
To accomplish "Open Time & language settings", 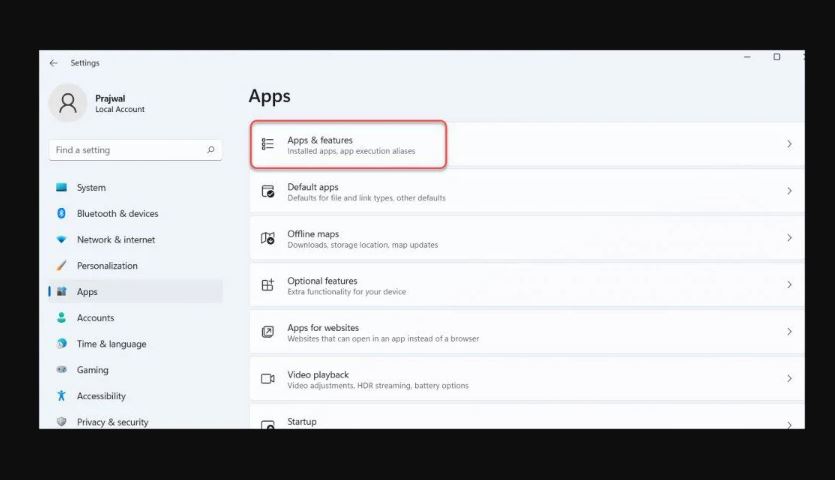I will 135,344.
